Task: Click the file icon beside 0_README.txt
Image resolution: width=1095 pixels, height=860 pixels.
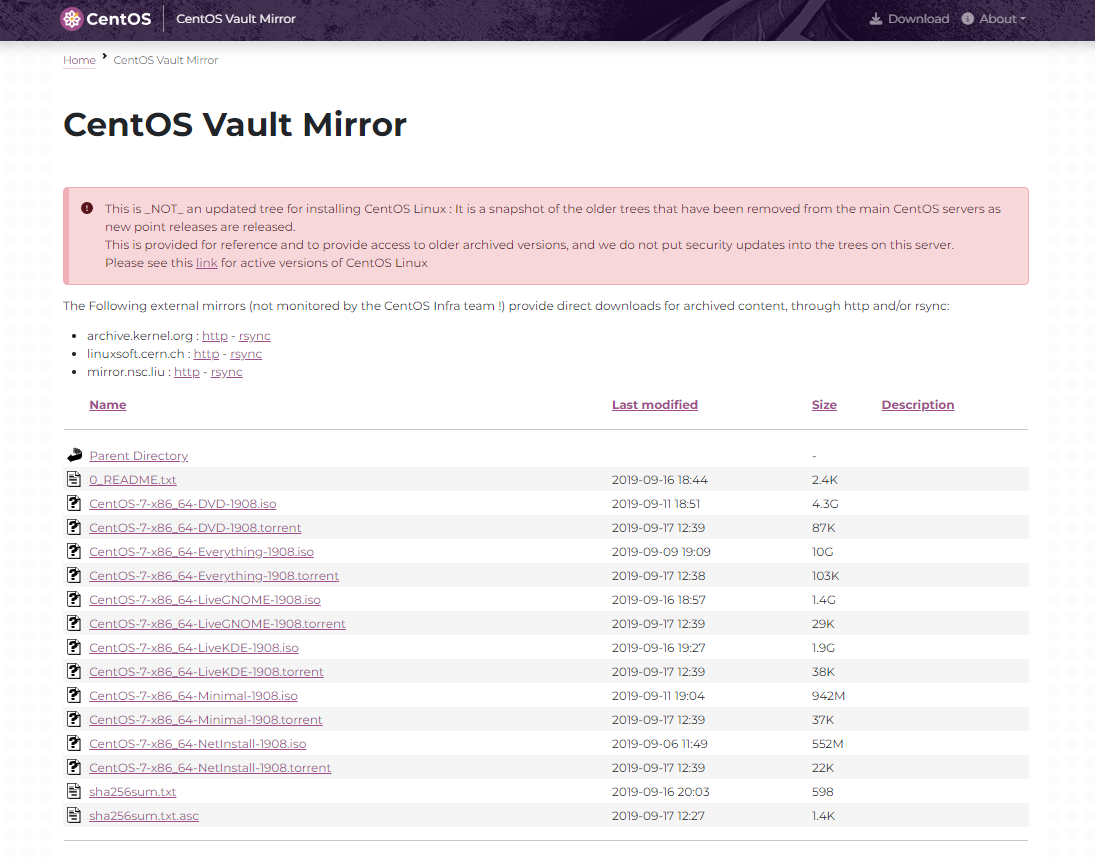Action: click(74, 479)
